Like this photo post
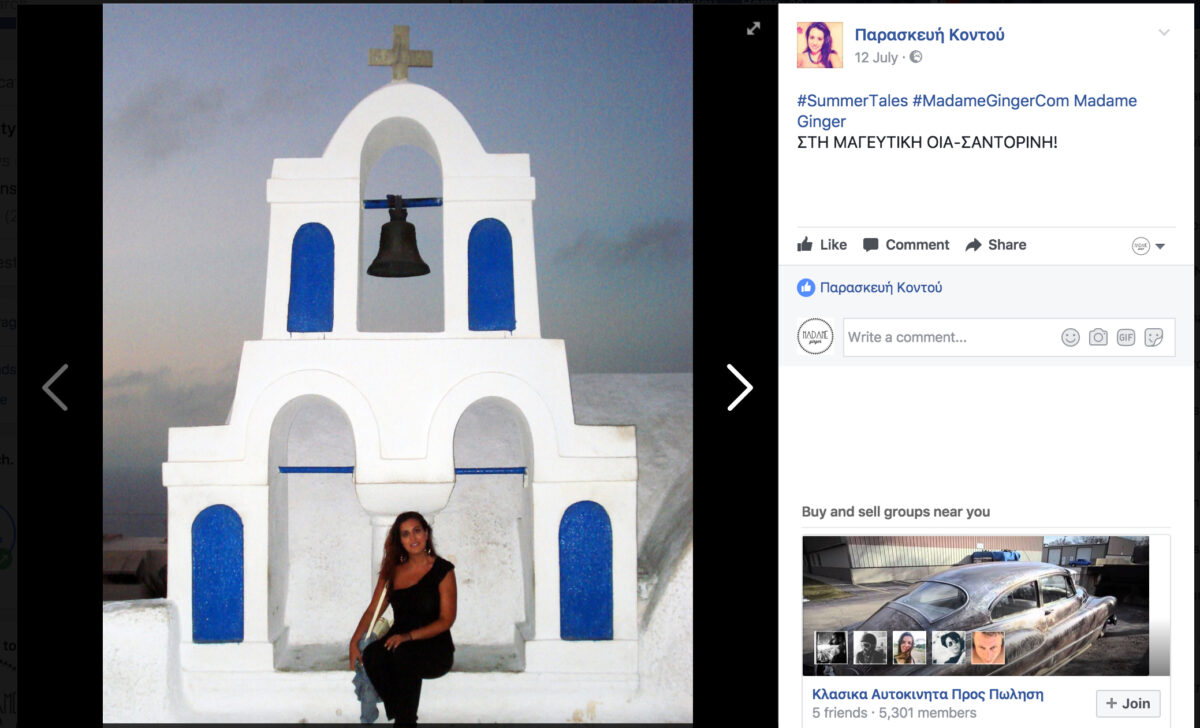 (822, 245)
